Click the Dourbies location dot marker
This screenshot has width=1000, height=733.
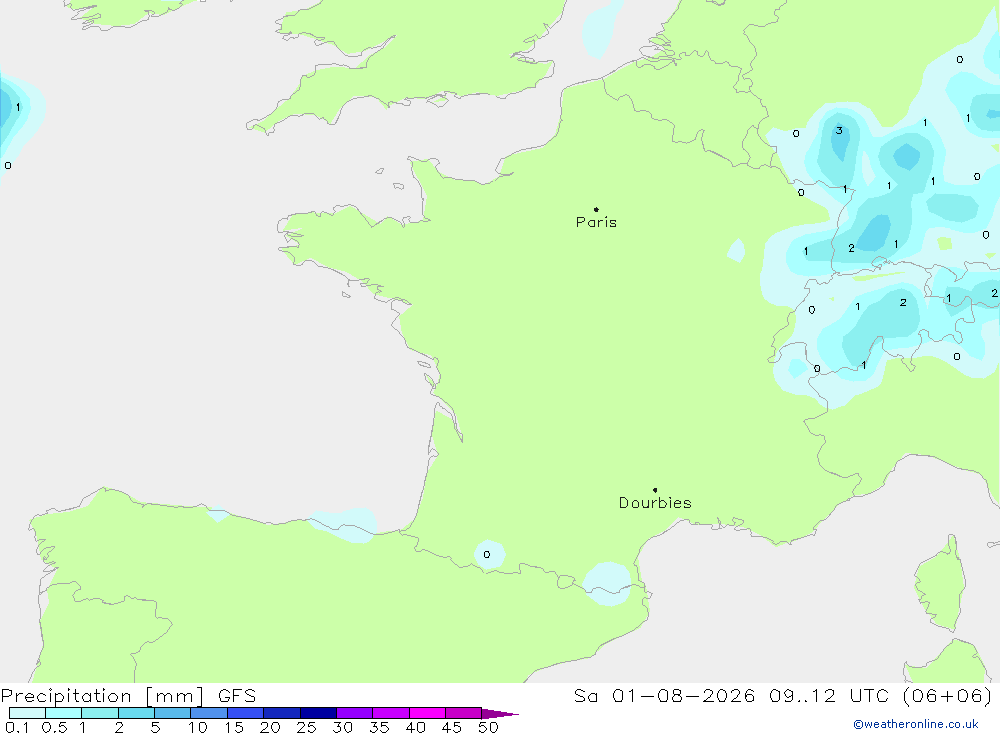coord(655,490)
